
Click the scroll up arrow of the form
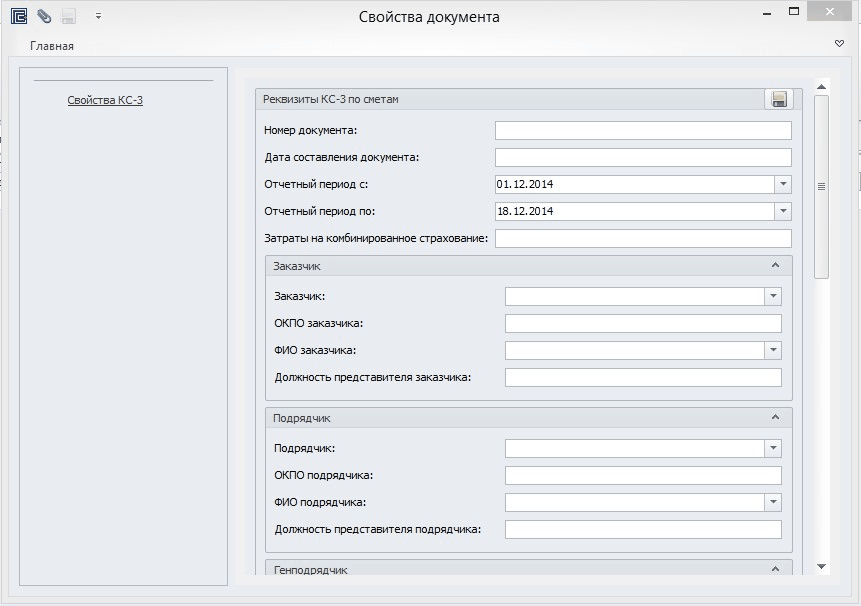(x=822, y=86)
